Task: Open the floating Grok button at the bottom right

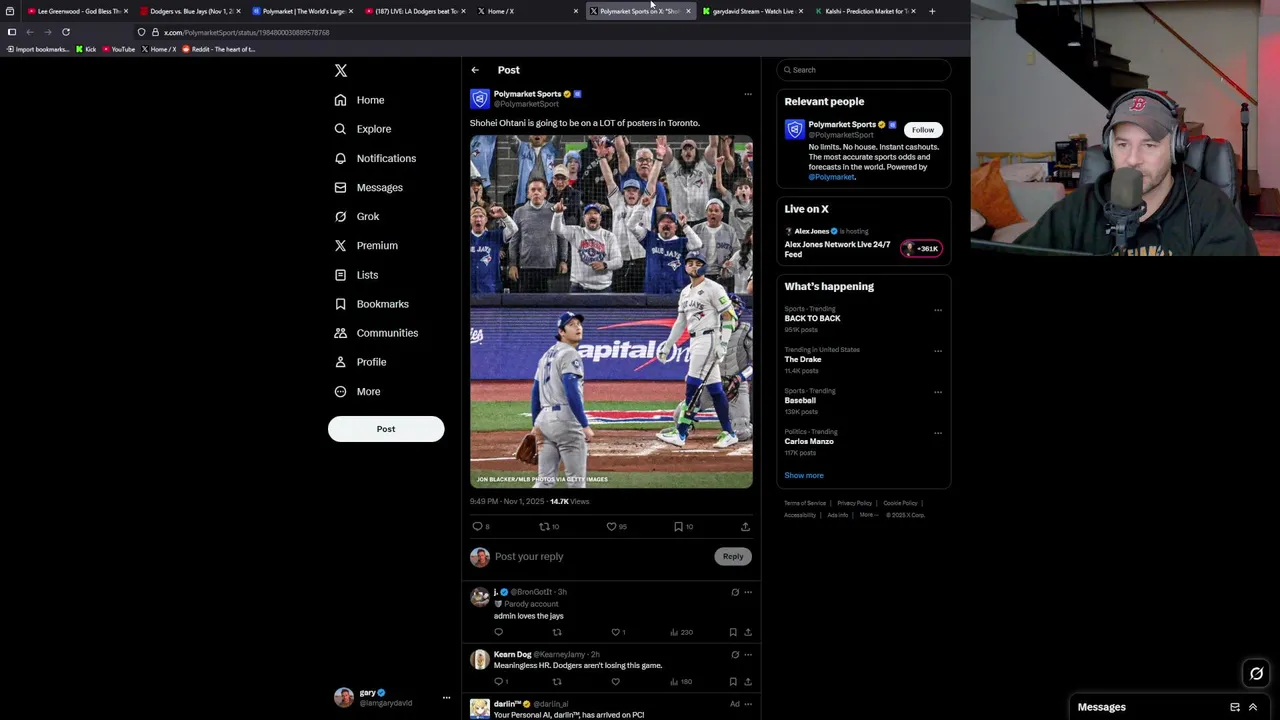Action: [1257, 674]
